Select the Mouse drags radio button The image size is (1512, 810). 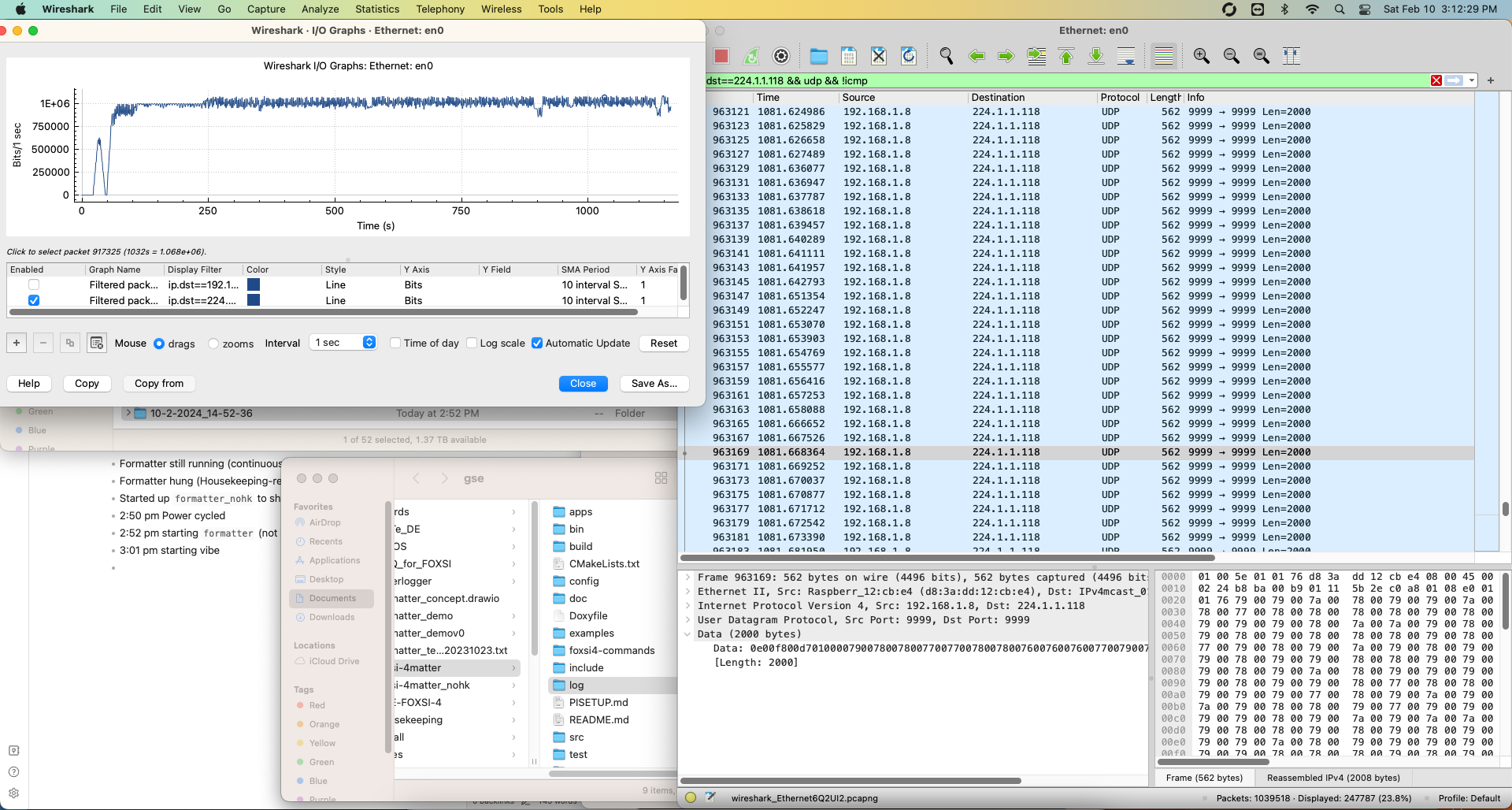coord(159,344)
